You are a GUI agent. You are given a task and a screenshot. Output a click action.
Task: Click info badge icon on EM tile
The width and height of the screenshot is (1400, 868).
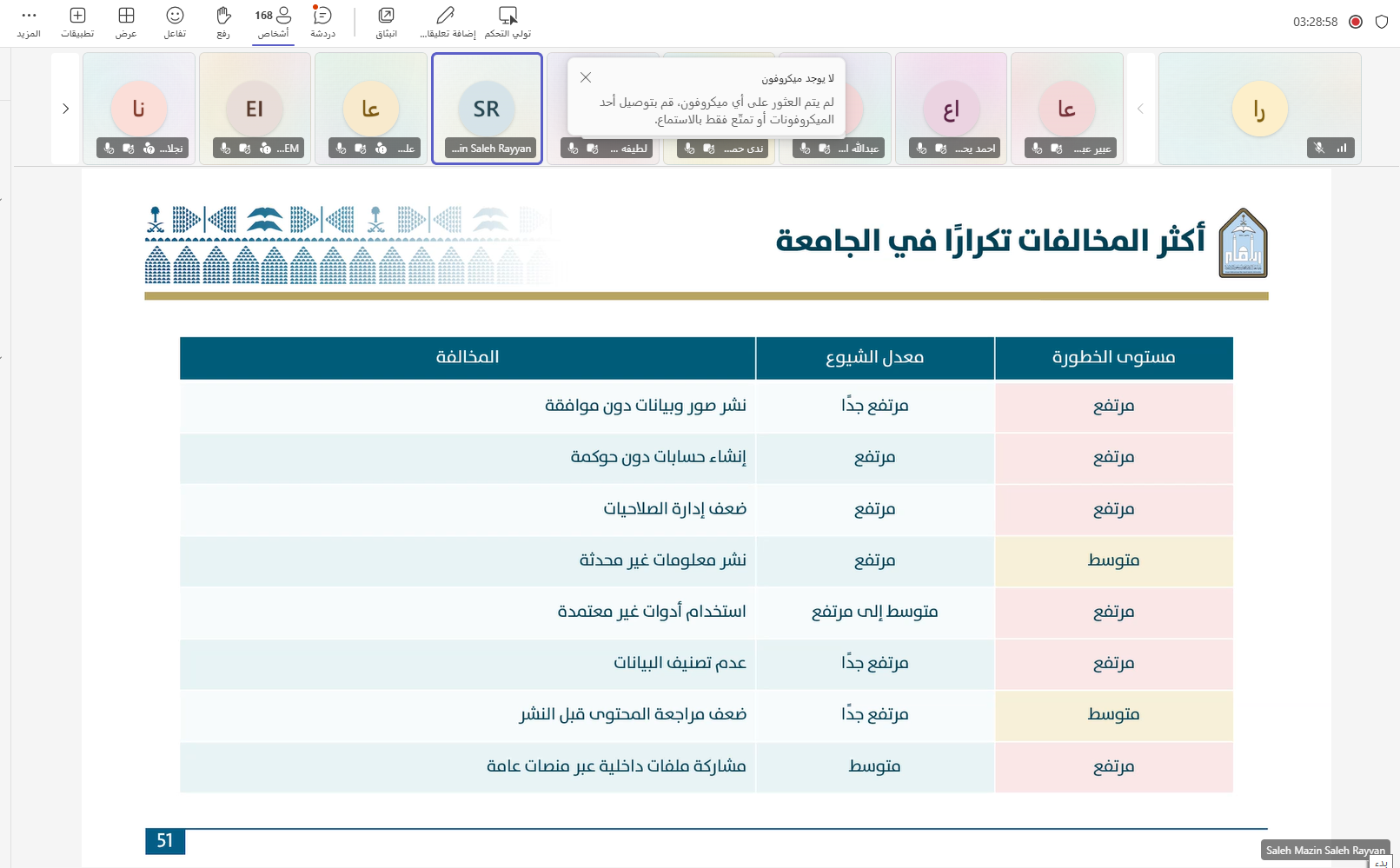pos(265,149)
